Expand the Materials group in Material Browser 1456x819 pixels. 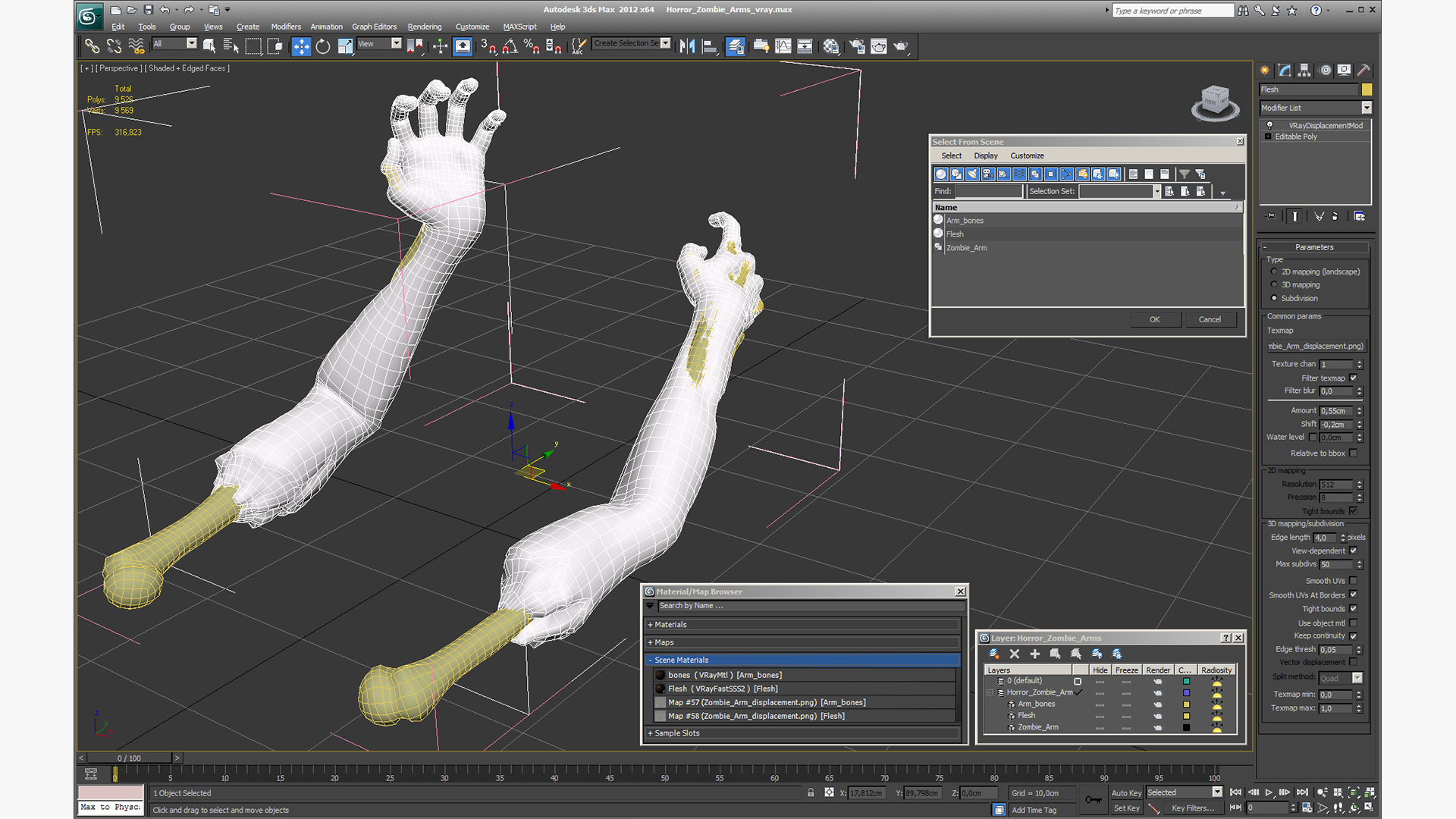point(670,625)
